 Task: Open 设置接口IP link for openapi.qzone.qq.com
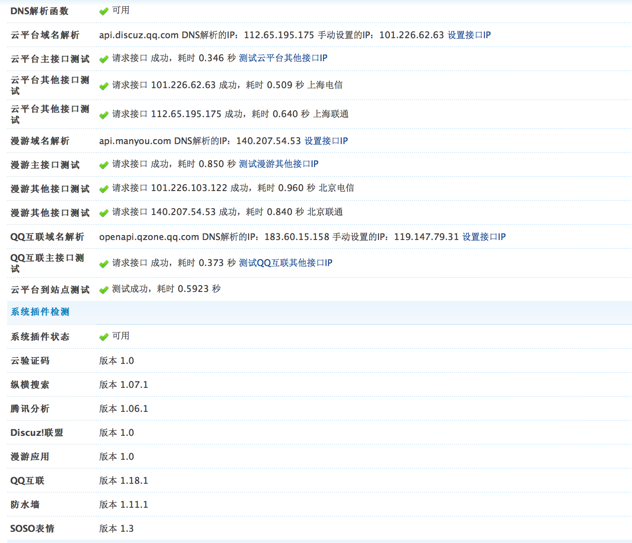pyautogui.click(x=484, y=237)
